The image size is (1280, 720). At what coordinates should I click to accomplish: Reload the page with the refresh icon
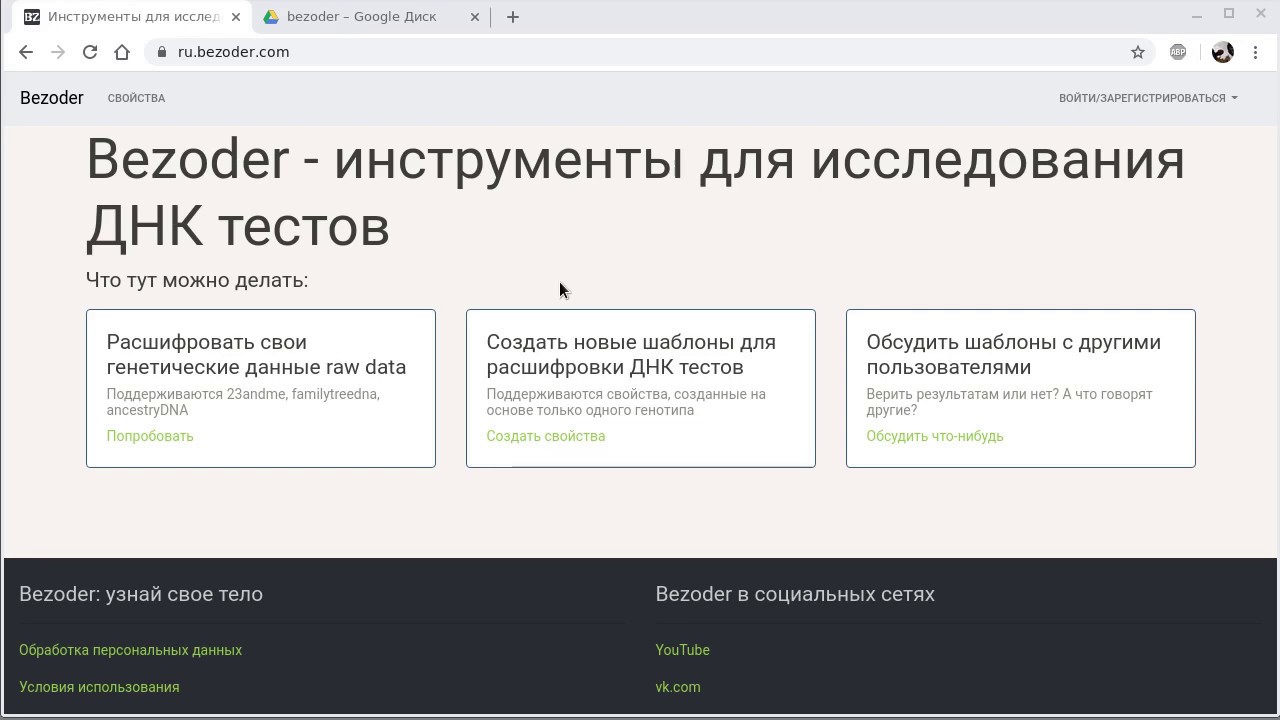point(90,52)
